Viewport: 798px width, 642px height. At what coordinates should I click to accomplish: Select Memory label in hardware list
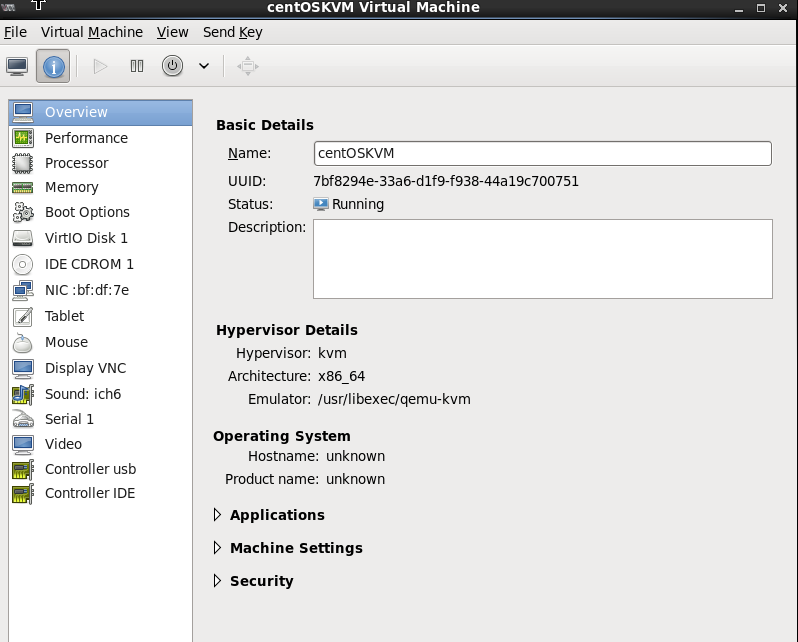(x=72, y=187)
